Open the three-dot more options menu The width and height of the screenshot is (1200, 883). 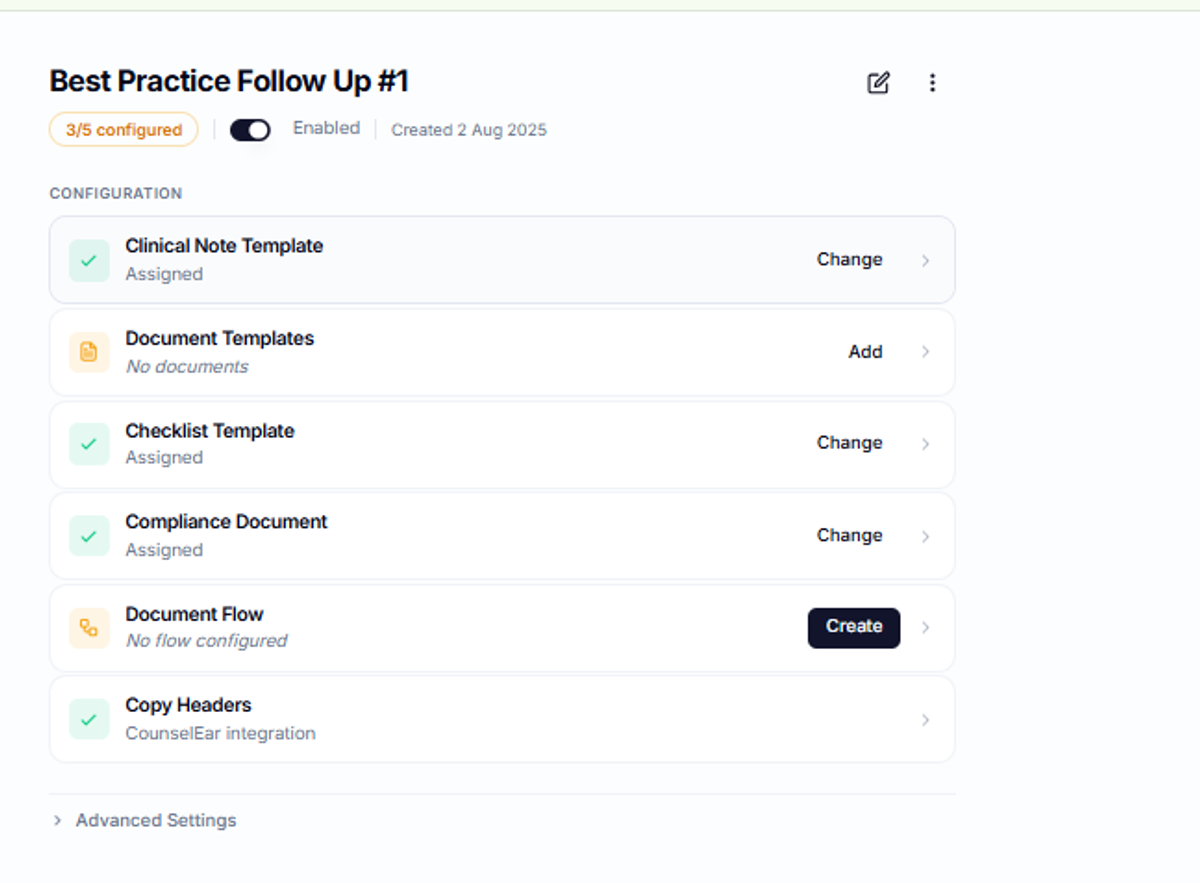pyautogui.click(x=932, y=83)
